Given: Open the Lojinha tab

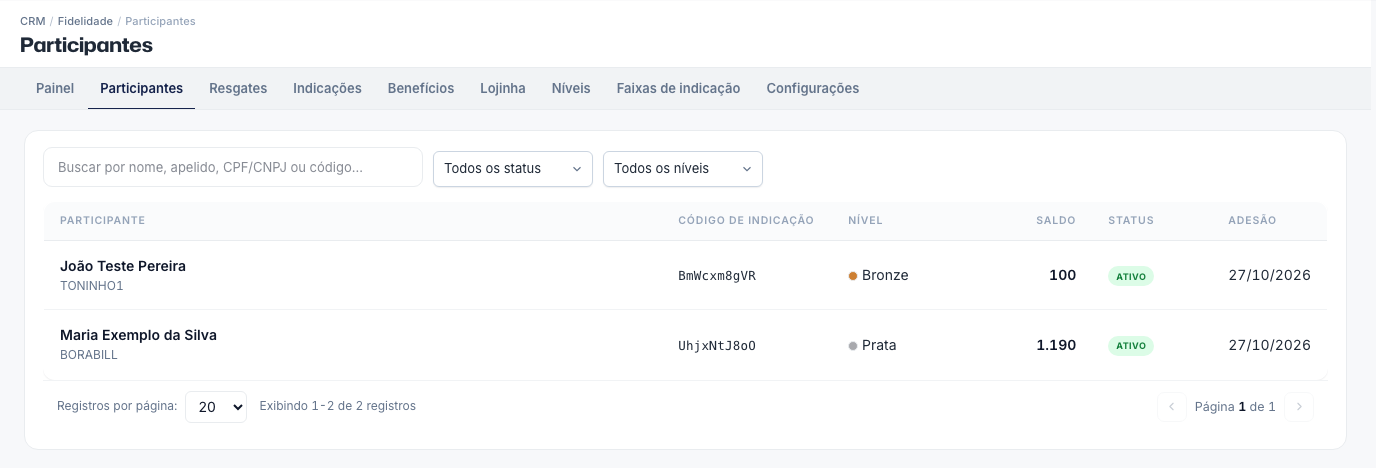Looking at the screenshot, I should 503,88.
